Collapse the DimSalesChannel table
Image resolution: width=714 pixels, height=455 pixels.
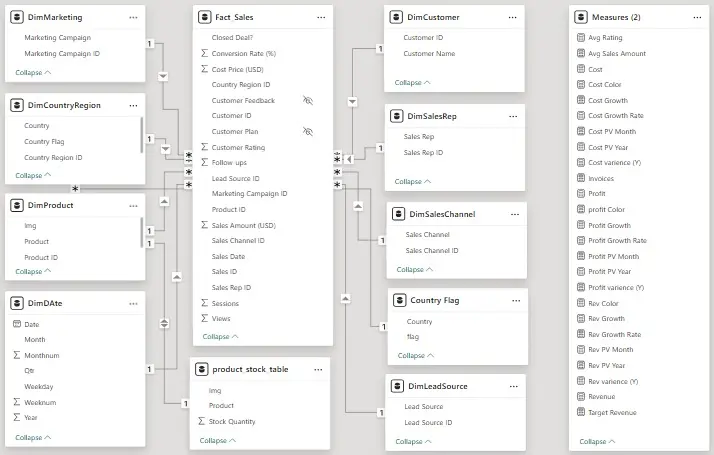414,269
